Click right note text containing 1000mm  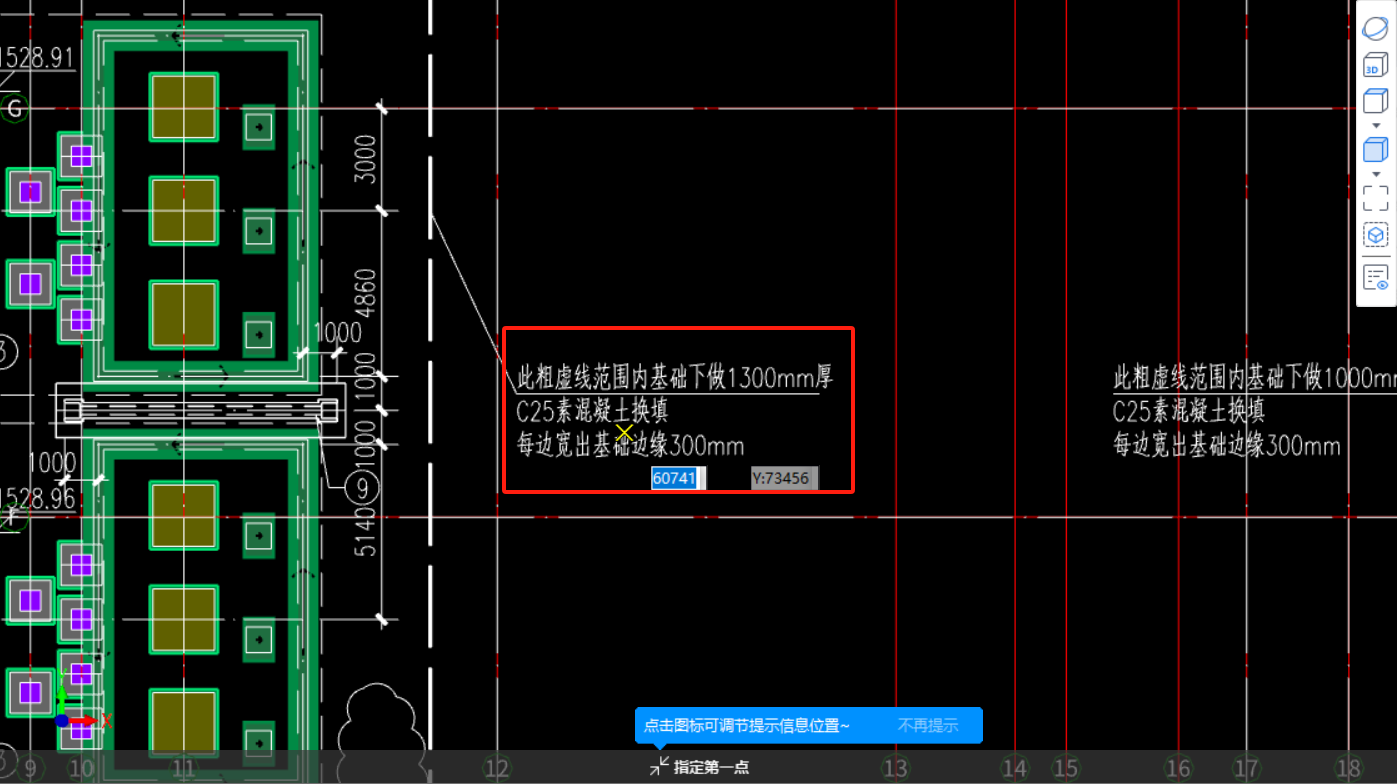point(1255,378)
